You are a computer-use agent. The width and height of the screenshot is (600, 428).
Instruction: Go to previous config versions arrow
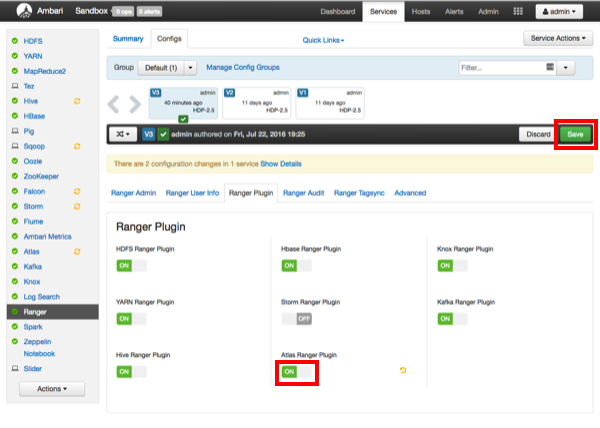[x=115, y=103]
